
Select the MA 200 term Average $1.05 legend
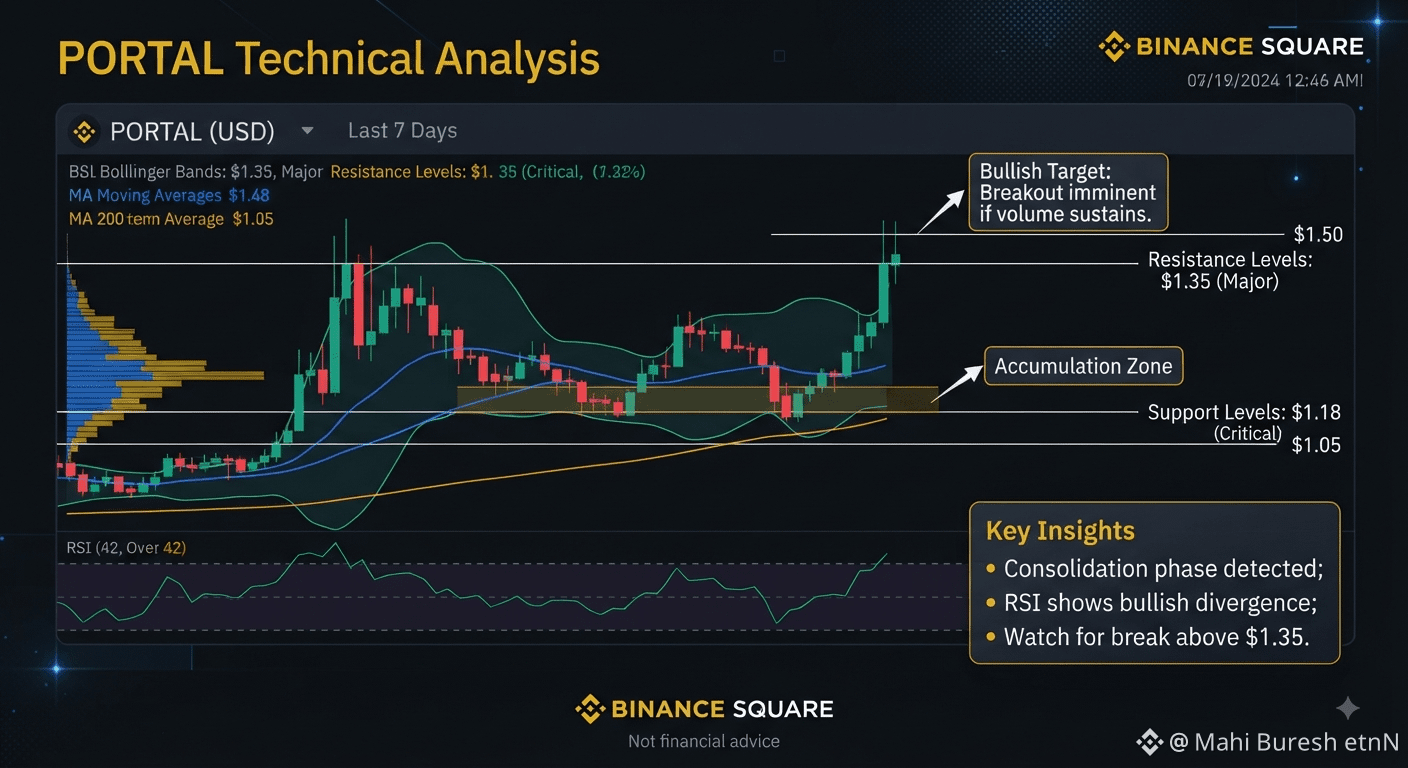(171, 219)
